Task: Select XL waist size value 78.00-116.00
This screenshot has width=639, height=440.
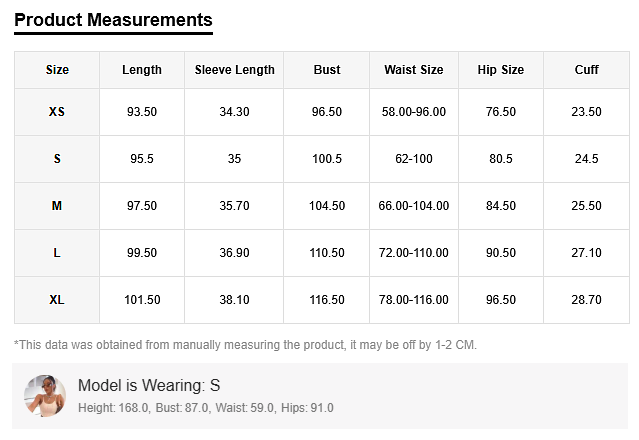Action: [414, 300]
